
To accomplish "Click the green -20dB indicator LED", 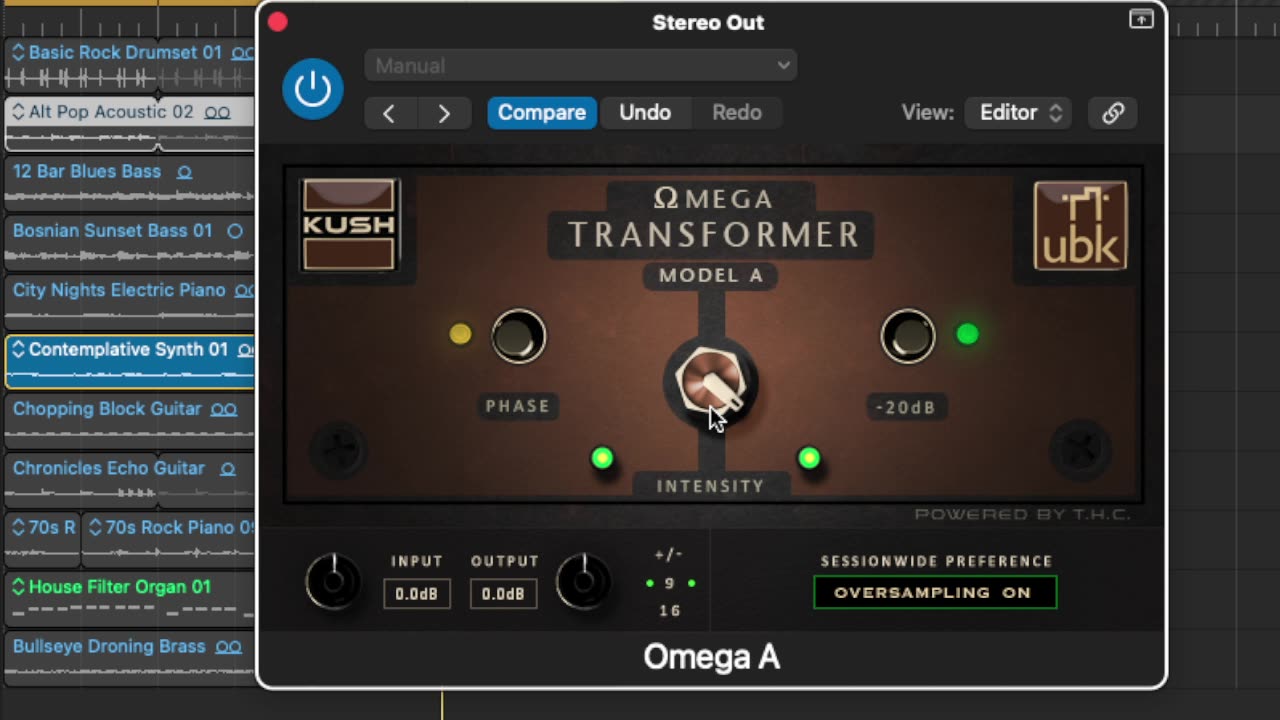I will tap(967, 334).
